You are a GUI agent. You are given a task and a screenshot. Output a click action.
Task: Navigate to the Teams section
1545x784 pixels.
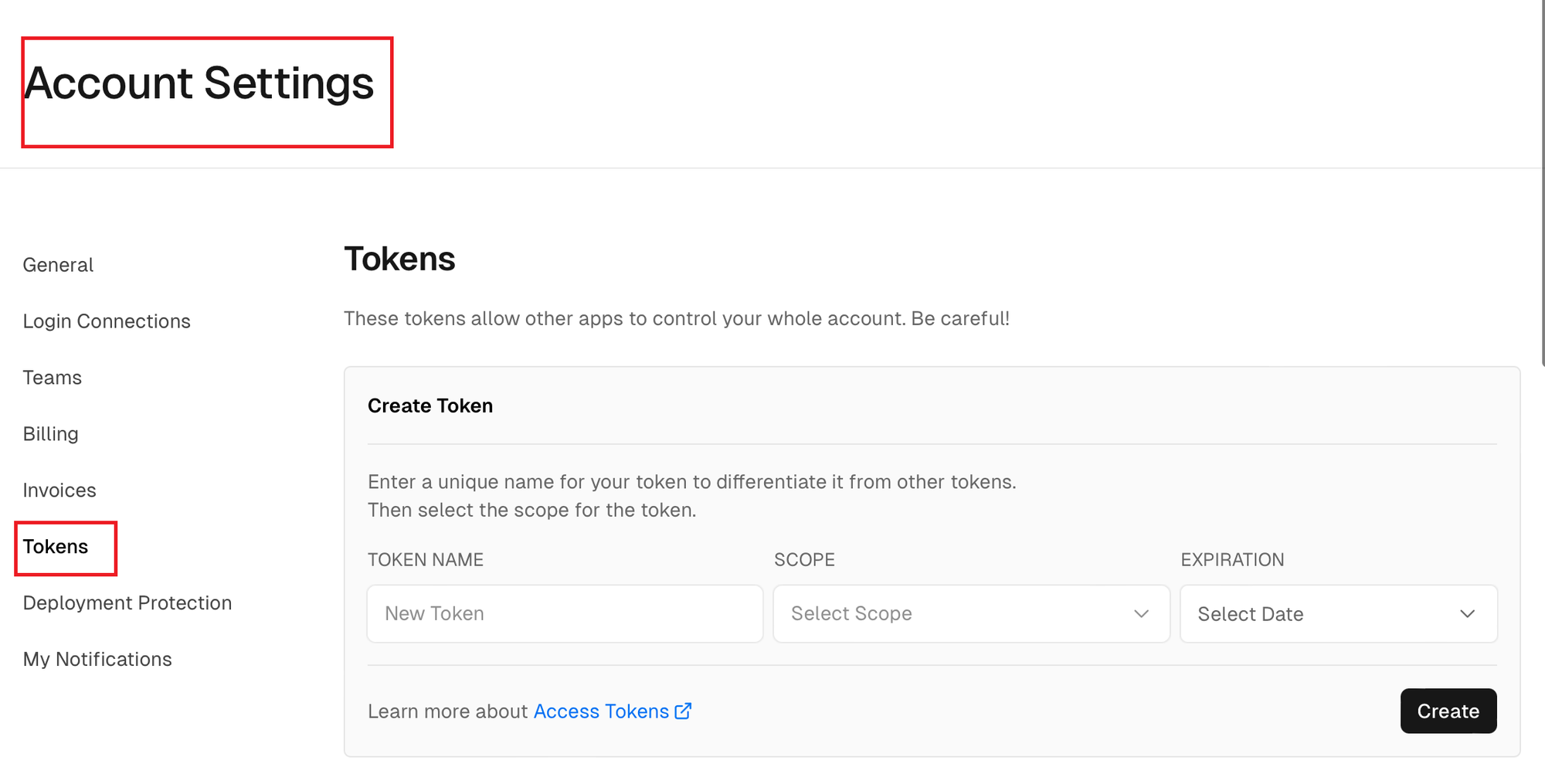(52, 377)
